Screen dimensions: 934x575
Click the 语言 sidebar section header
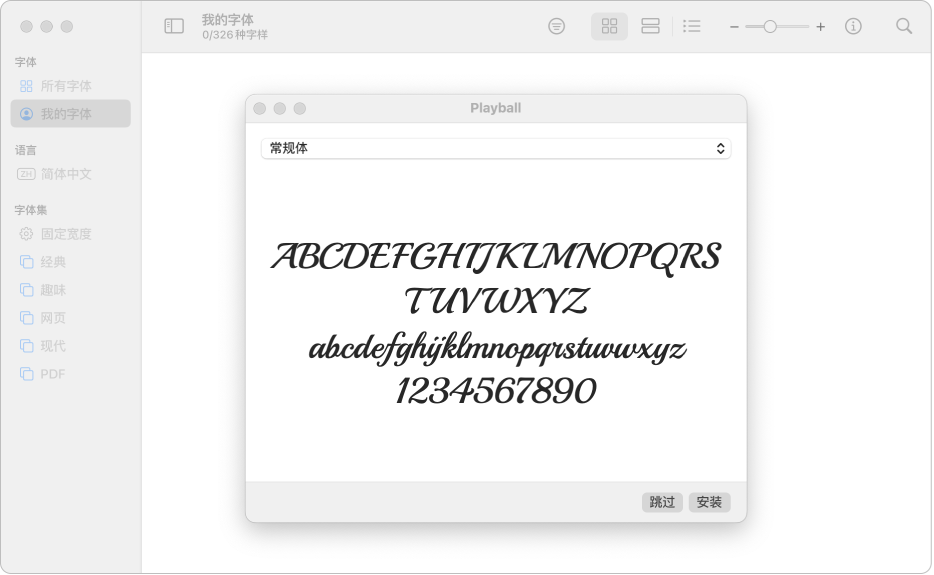pos(26,150)
